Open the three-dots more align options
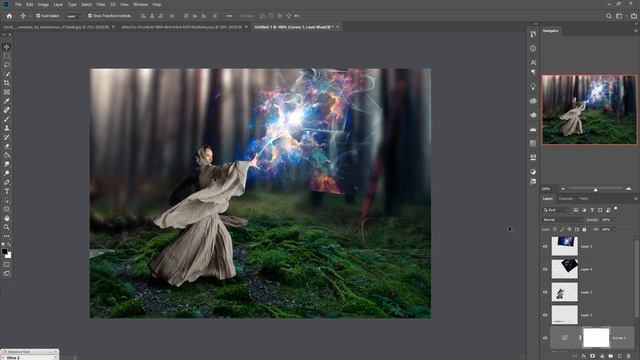Viewport: 640px width, 360px height. (x=229, y=16)
